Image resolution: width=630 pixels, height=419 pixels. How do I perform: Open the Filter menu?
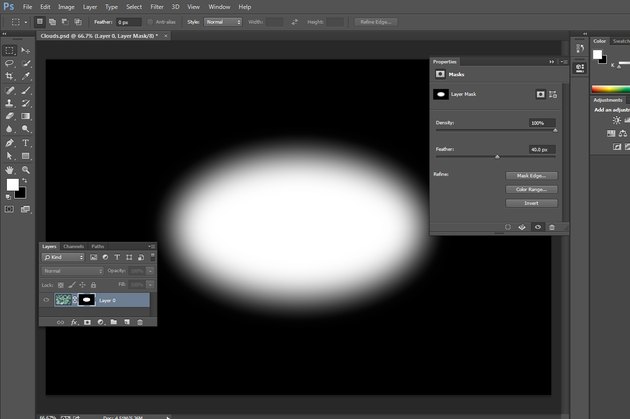(157, 7)
